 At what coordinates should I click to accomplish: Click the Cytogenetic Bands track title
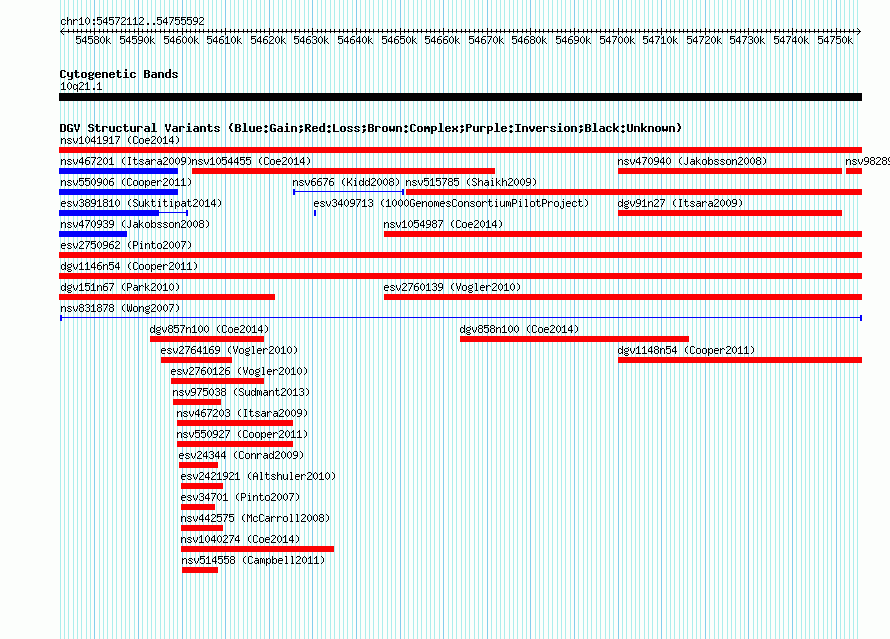[x=119, y=74]
